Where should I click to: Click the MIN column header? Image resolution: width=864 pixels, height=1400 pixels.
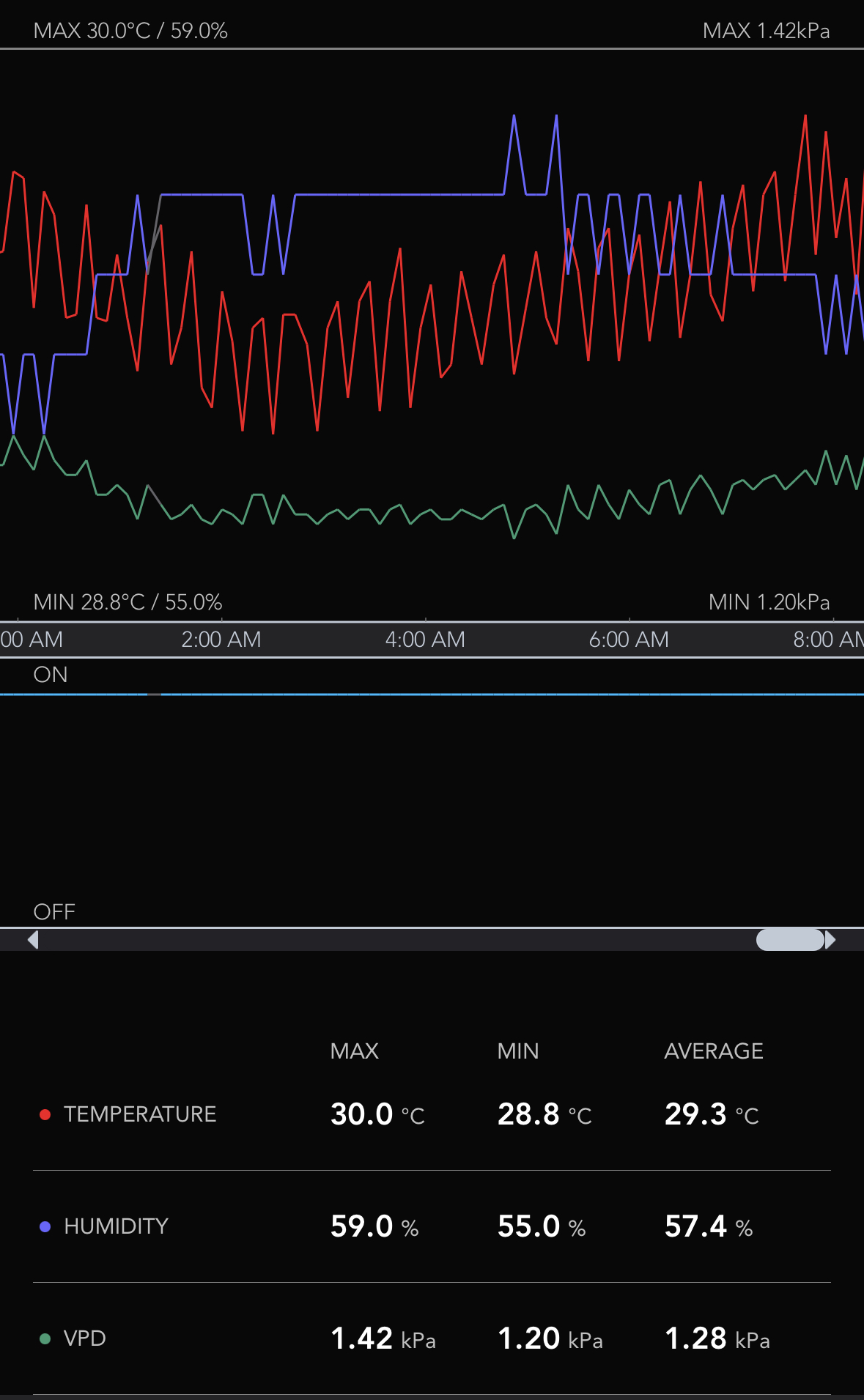[x=518, y=1051]
